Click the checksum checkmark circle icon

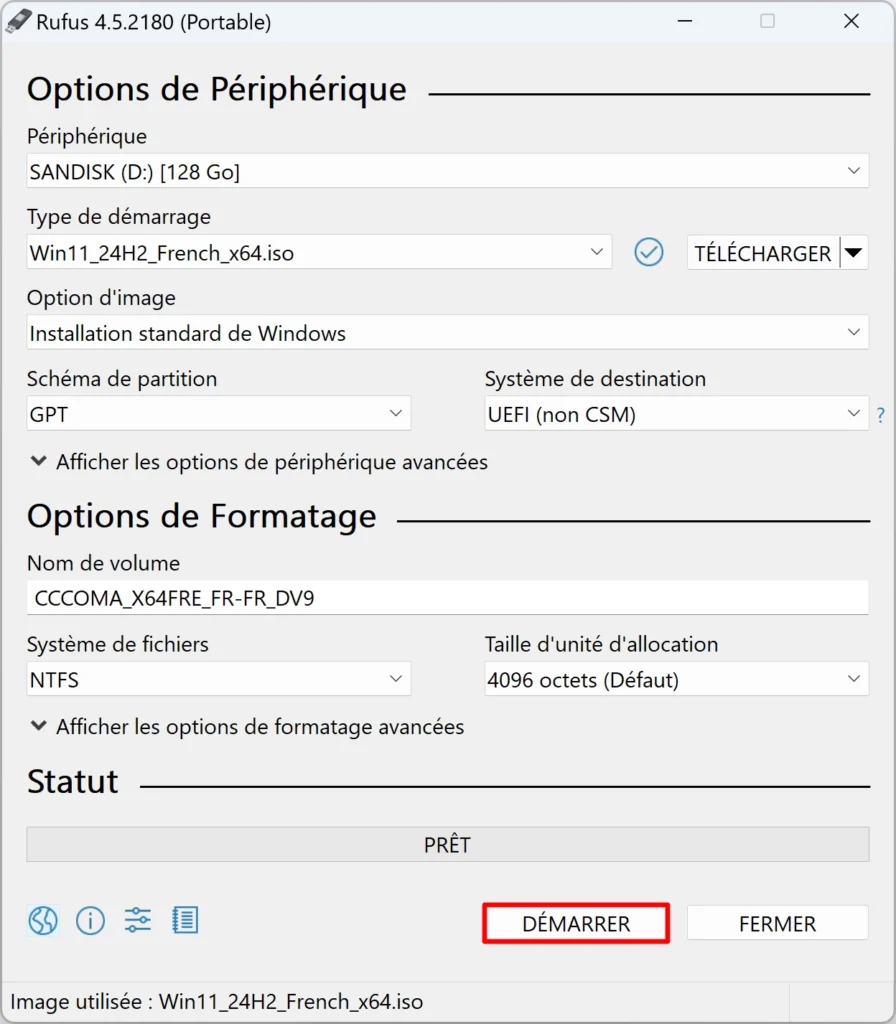(x=648, y=252)
